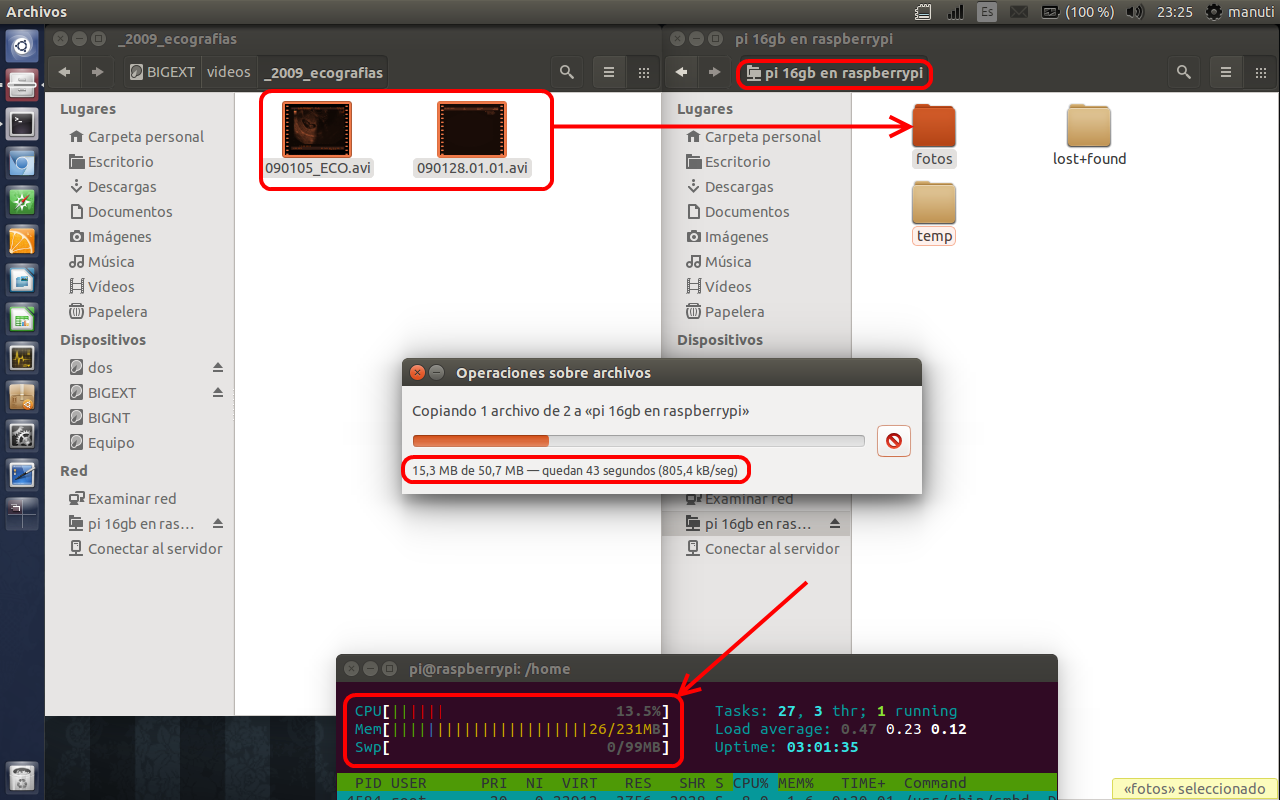Go back in left file window

click(65, 72)
